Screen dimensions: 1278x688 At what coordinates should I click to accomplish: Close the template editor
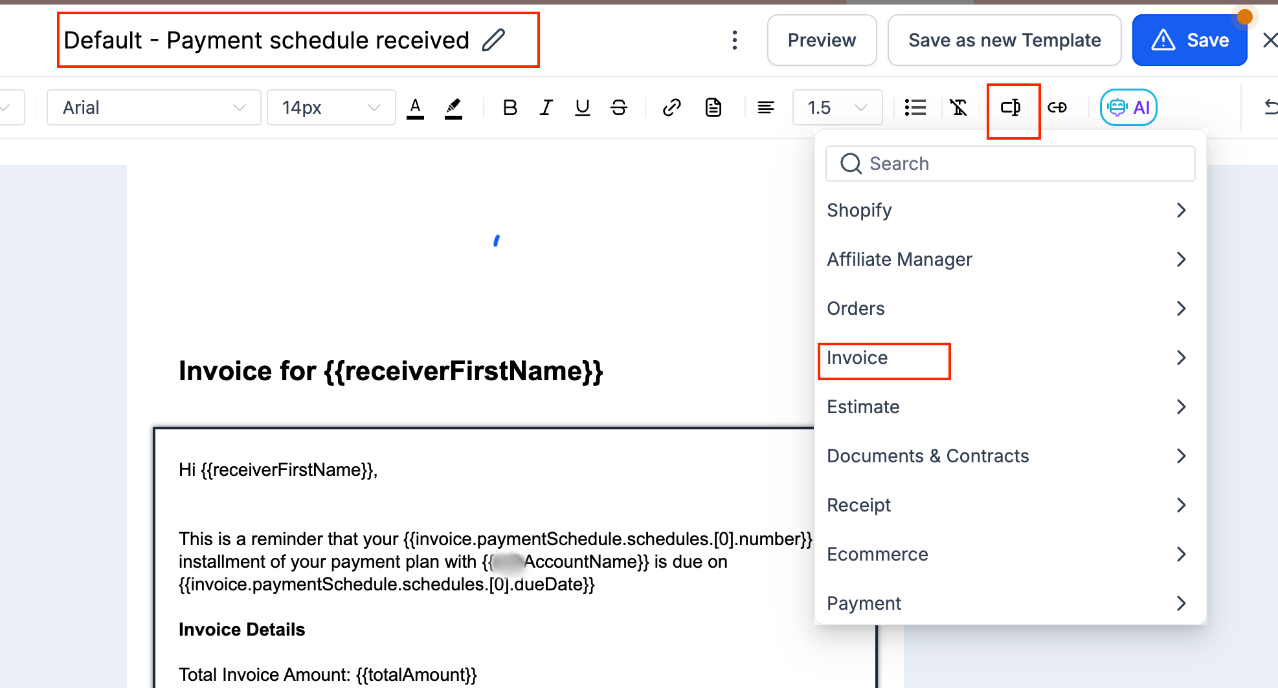tap(1269, 40)
